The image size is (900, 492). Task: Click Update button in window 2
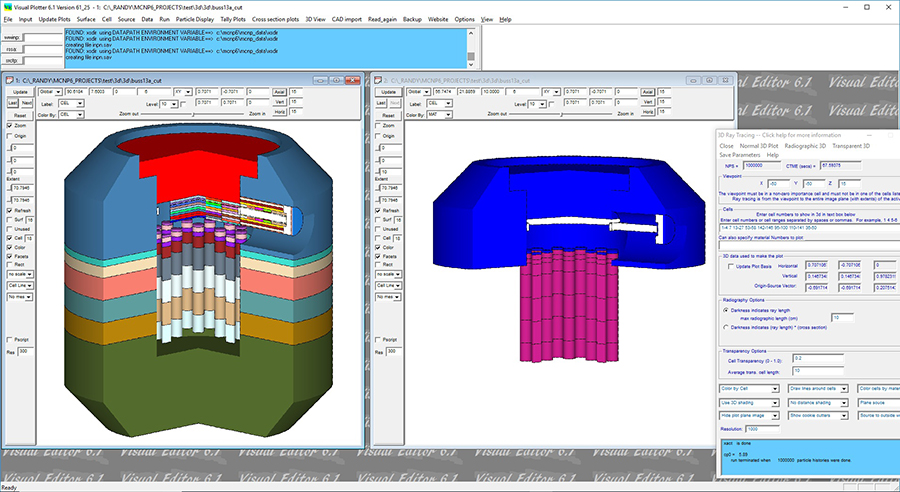click(x=389, y=92)
